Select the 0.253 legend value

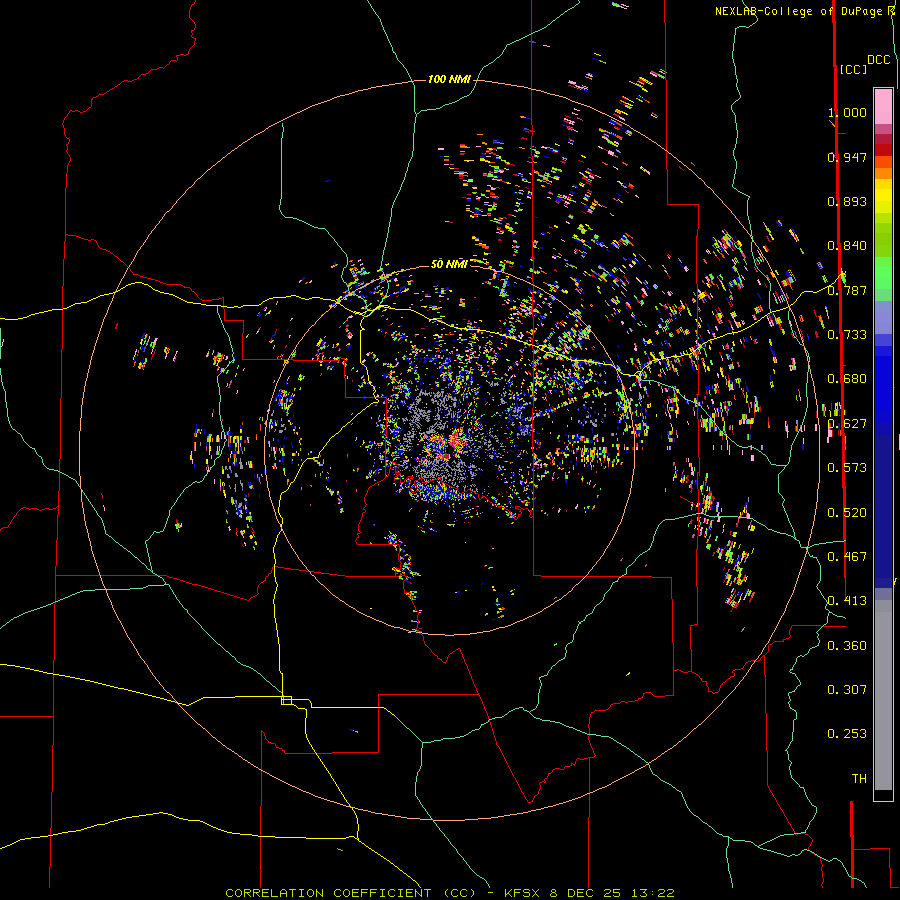847,734
